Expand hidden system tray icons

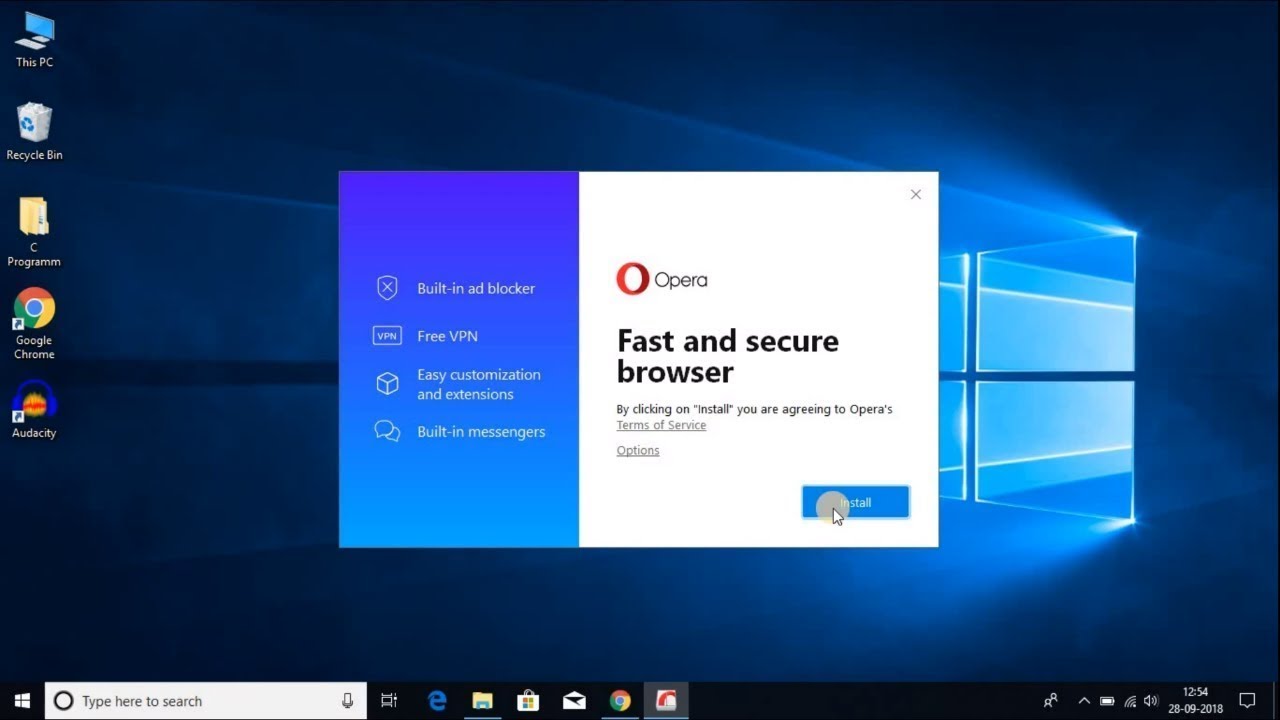click(x=1083, y=701)
